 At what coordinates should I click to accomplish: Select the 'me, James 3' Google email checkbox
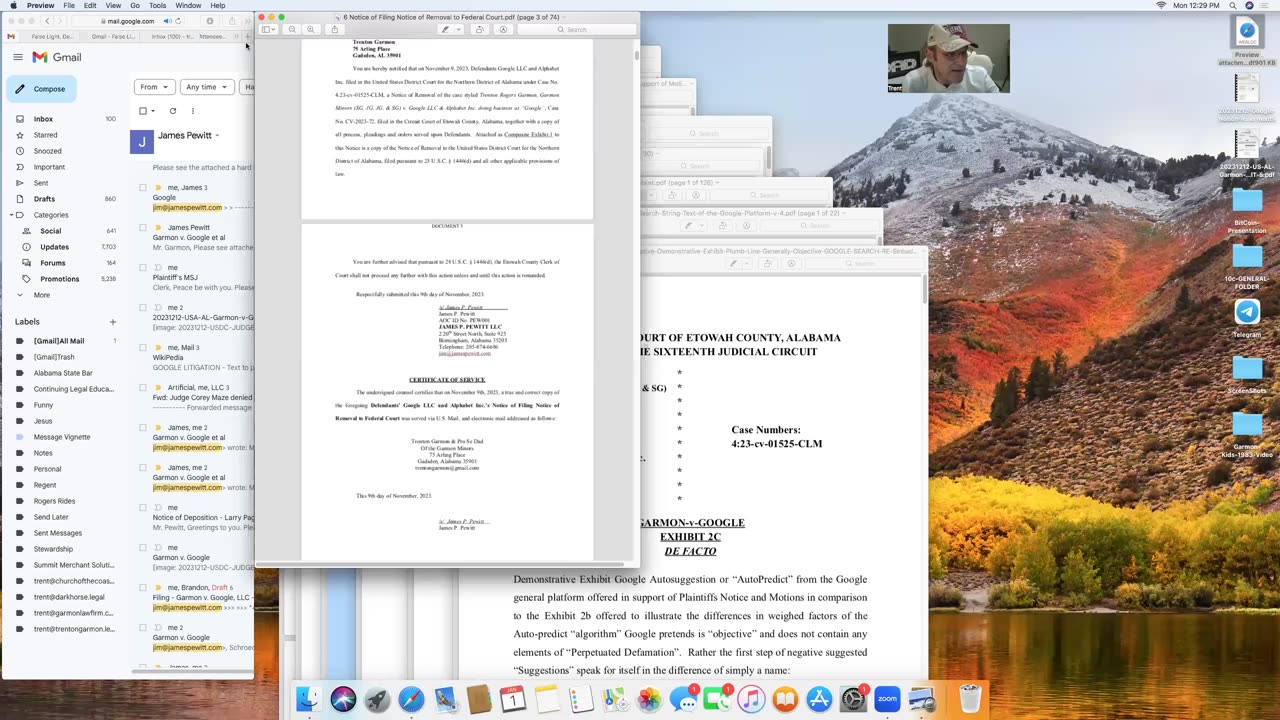143,187
